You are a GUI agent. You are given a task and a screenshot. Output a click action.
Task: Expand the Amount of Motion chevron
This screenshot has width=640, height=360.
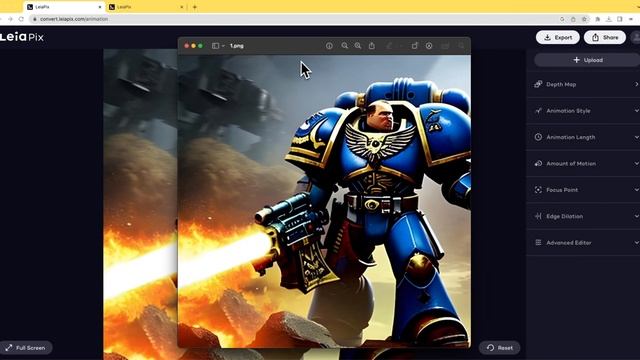(x=636, y=163)
